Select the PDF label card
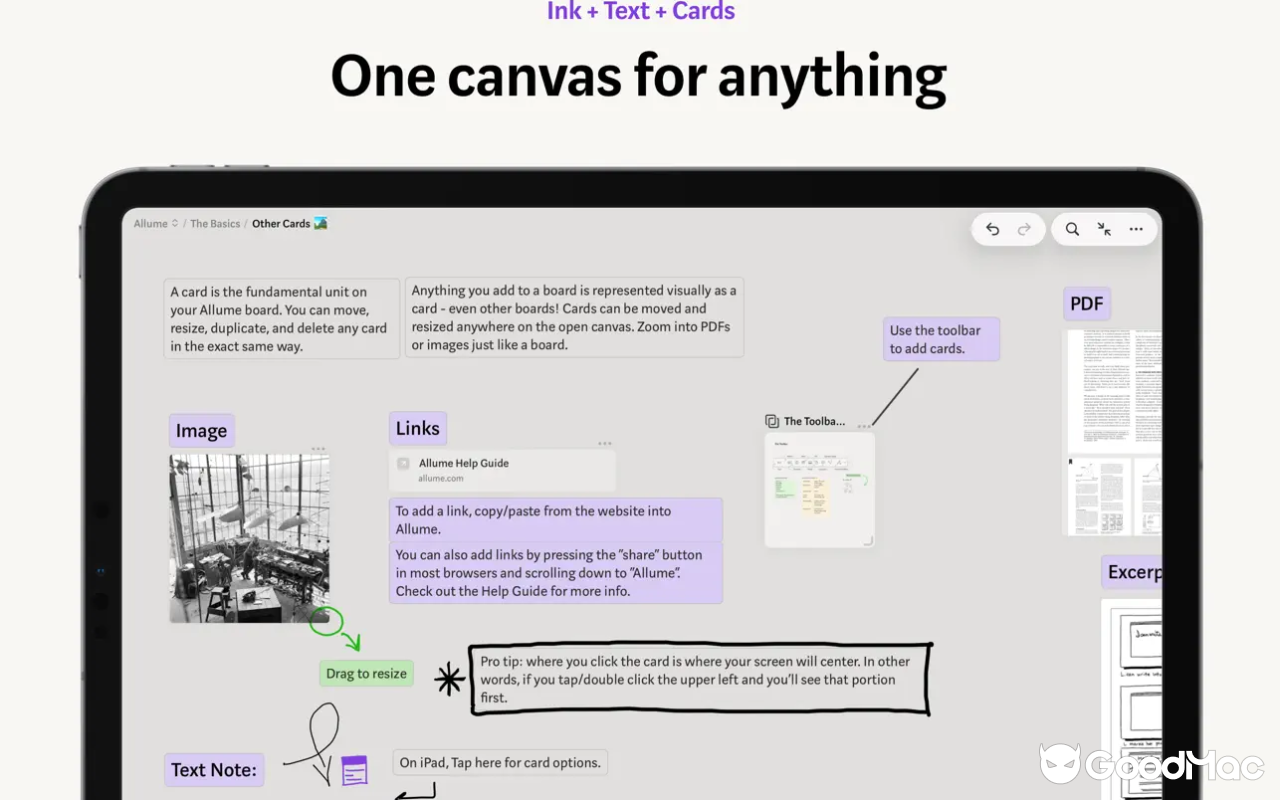This screenshot has width=1280, height=800. pos(1087,304)
